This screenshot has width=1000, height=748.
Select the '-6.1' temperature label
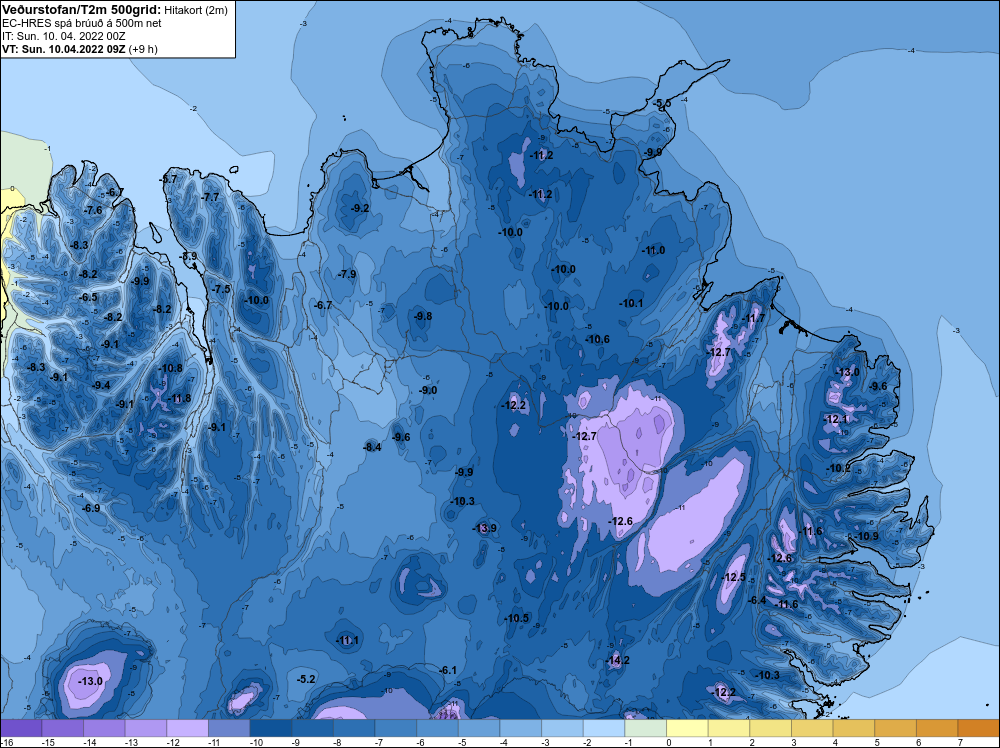point(448,670)
